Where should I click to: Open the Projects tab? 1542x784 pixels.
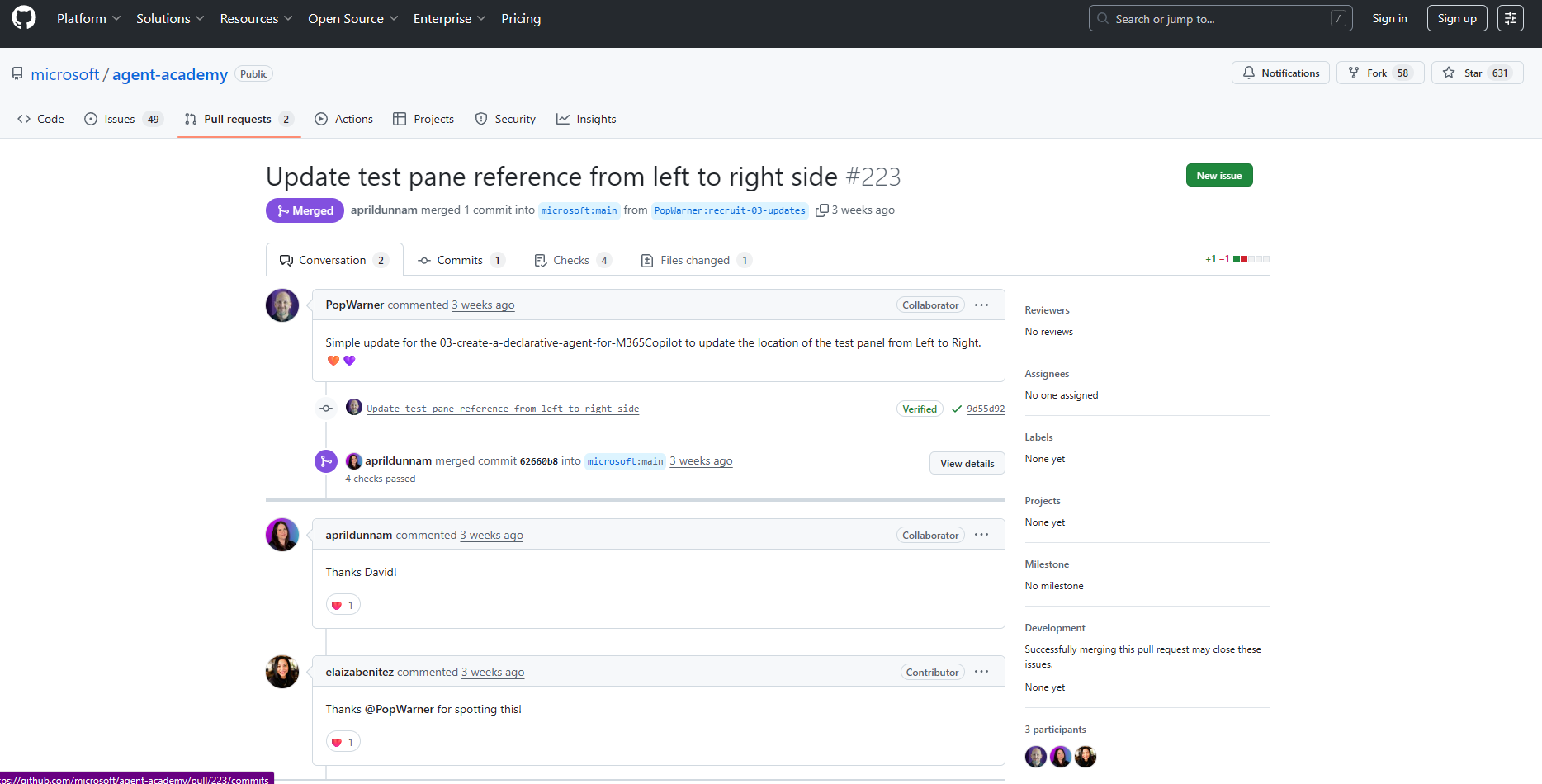[423, 119]
